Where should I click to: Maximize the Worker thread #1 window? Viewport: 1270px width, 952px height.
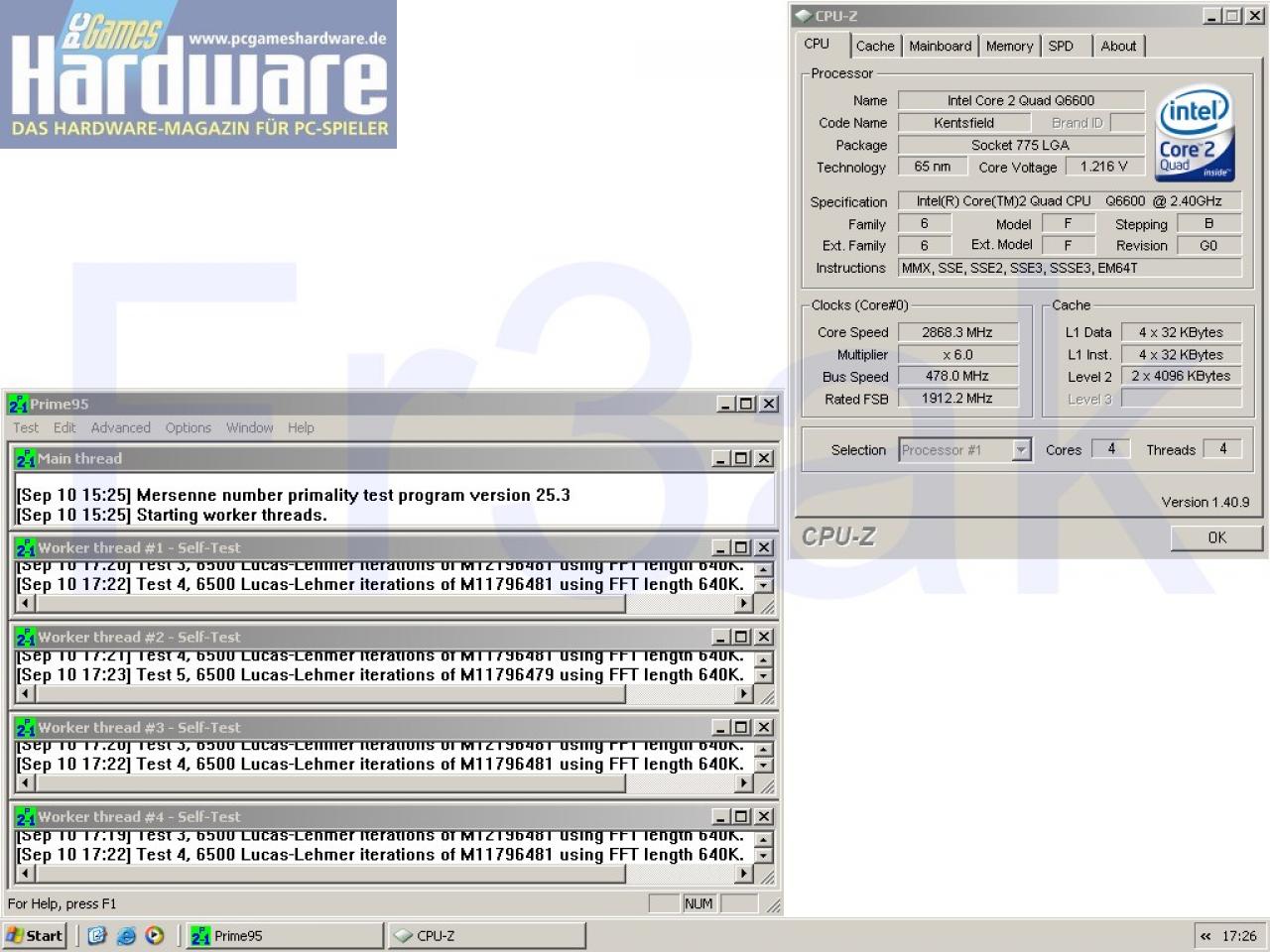742,547
